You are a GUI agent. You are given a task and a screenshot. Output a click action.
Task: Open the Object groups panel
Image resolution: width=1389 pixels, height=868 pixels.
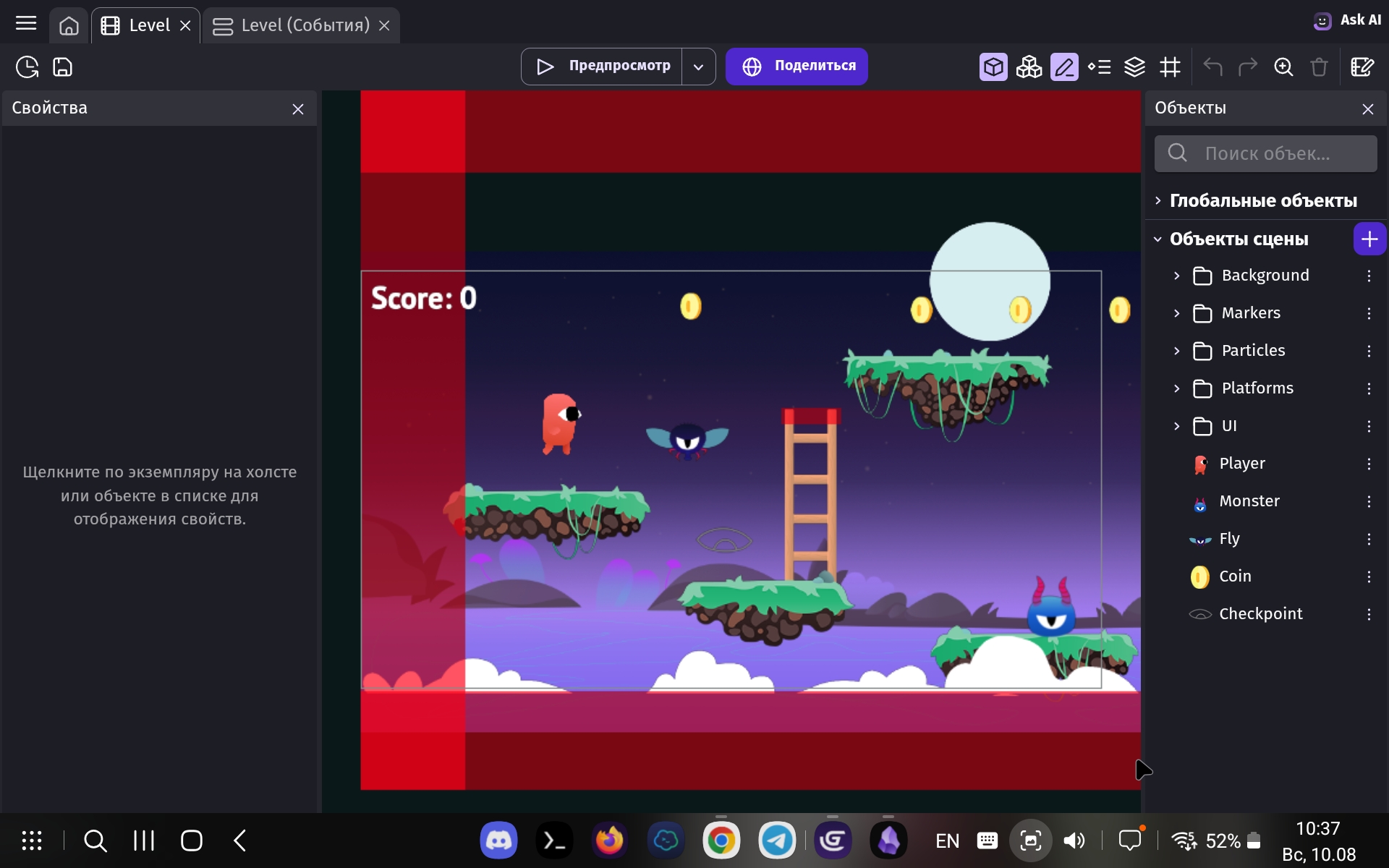tap(1029, 67)
